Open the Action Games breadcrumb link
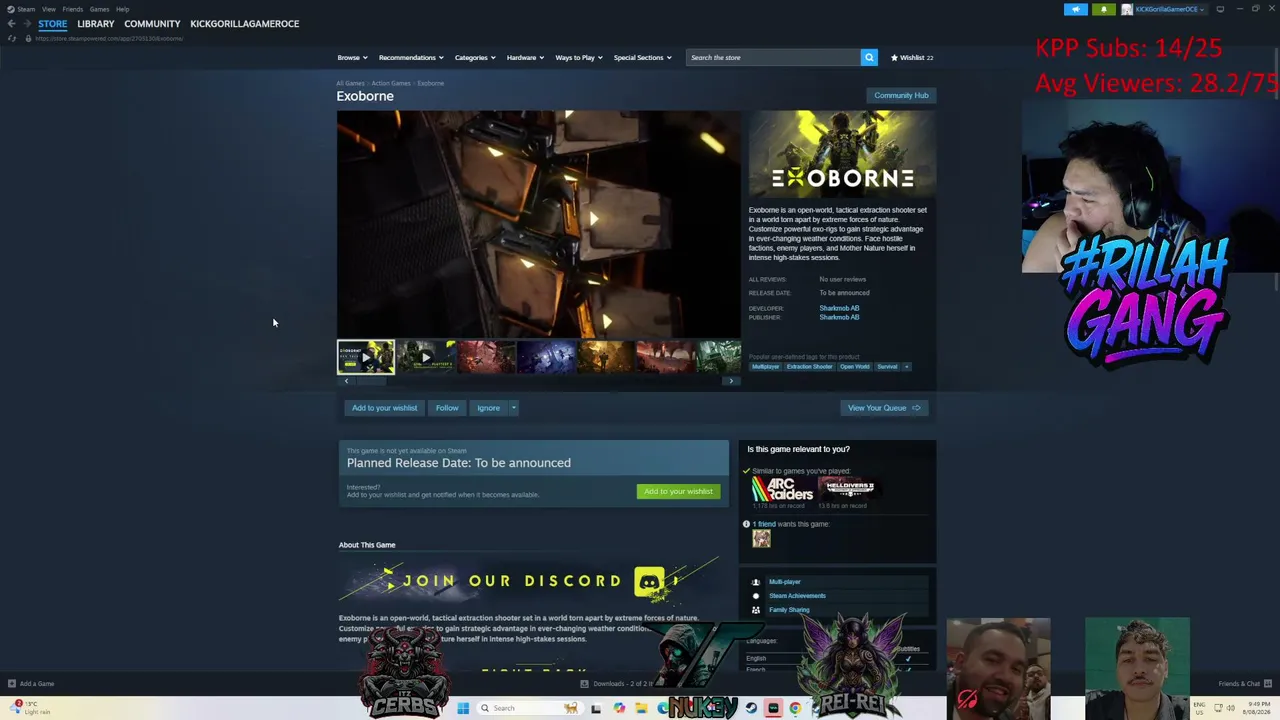This screenshot has height=720, width=1280. 391,83
